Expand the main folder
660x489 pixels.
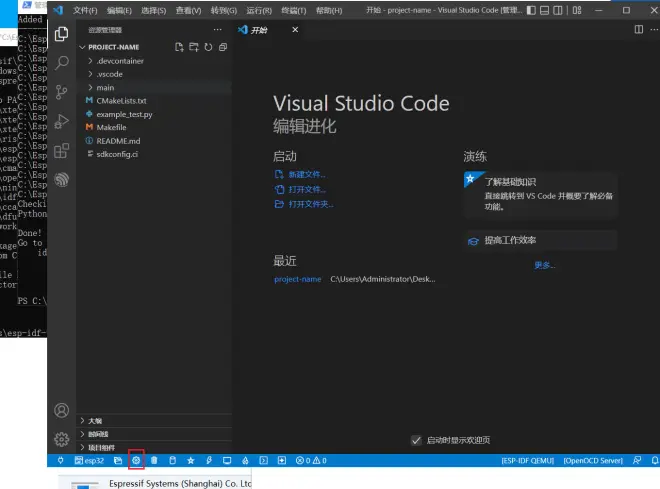(x=90, y=88)
